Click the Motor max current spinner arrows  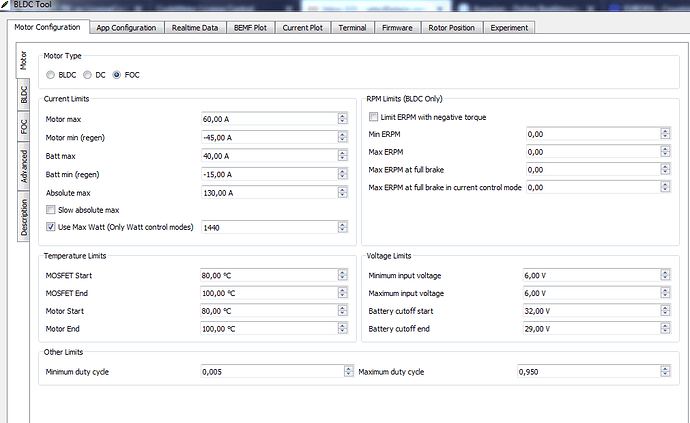pos(342,119)
